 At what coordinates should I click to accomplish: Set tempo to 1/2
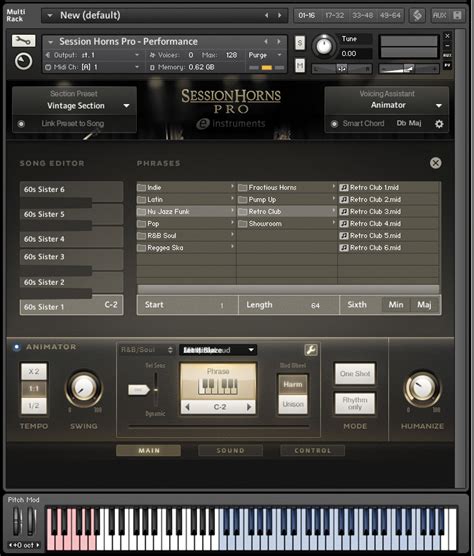(x=34, y=406)
